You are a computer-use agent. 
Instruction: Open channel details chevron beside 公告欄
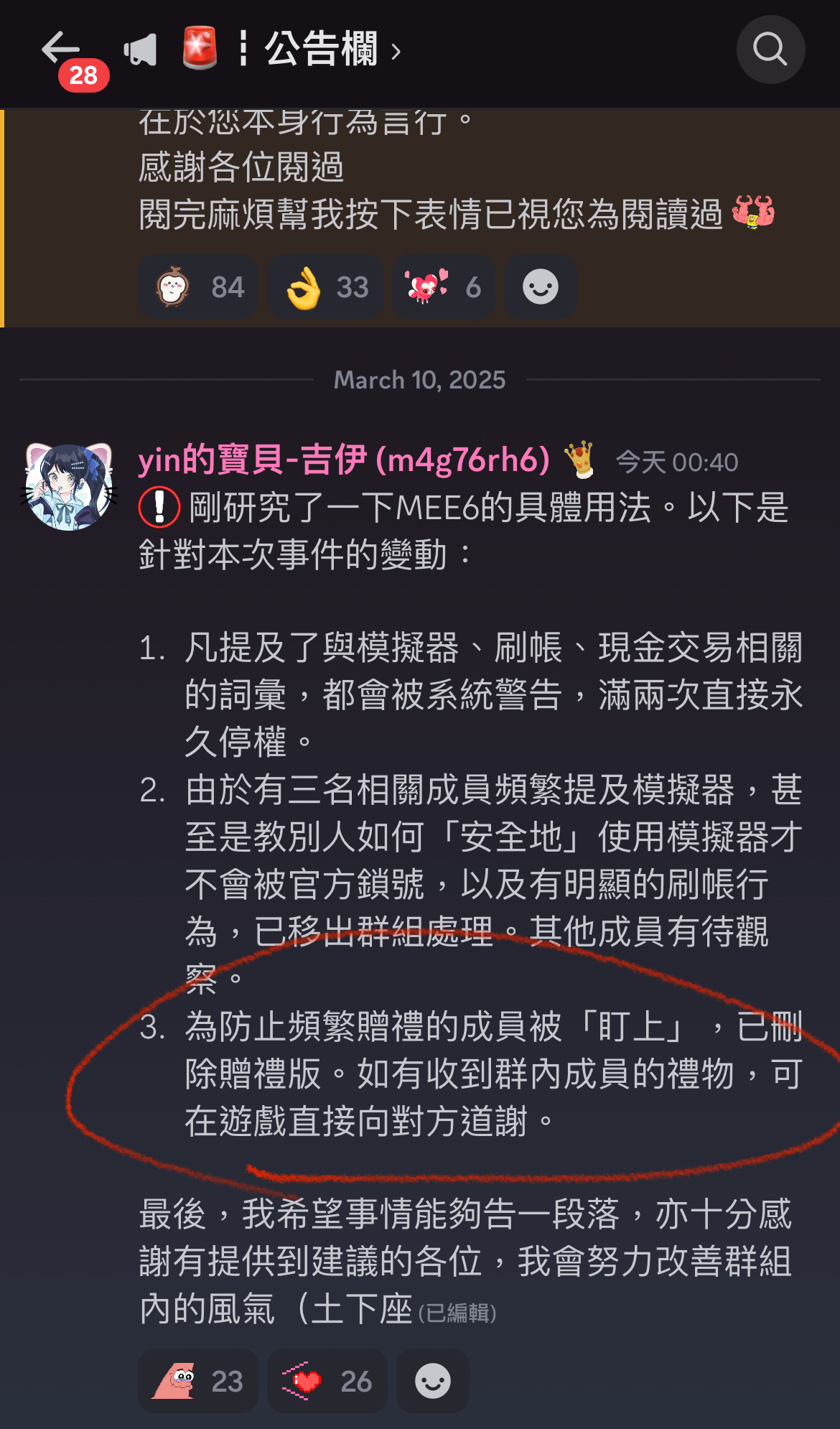point(396,51)
